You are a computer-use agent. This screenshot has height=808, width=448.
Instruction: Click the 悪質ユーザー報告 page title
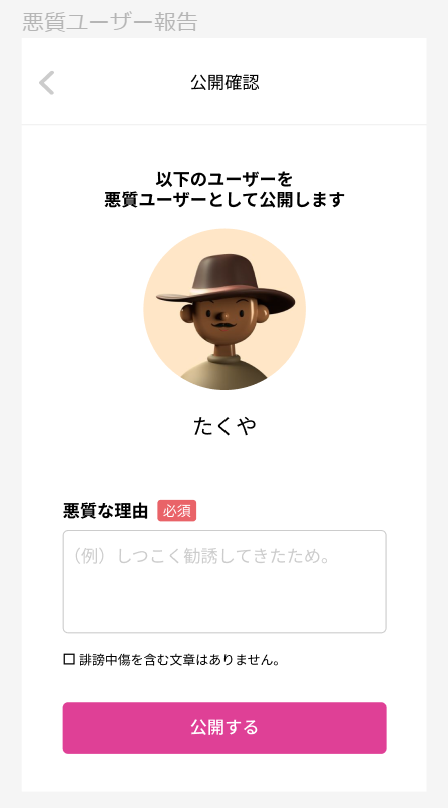tap(110, 22)
